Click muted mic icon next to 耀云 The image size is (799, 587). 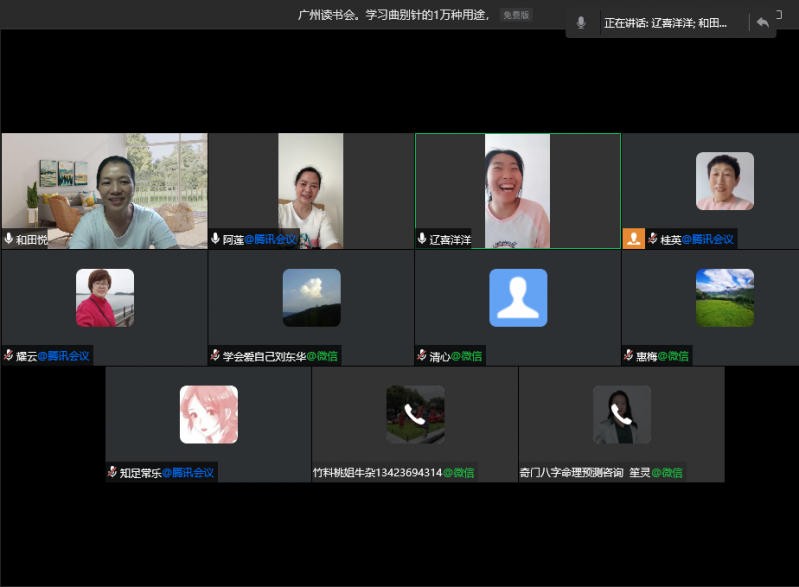[9, 356]
